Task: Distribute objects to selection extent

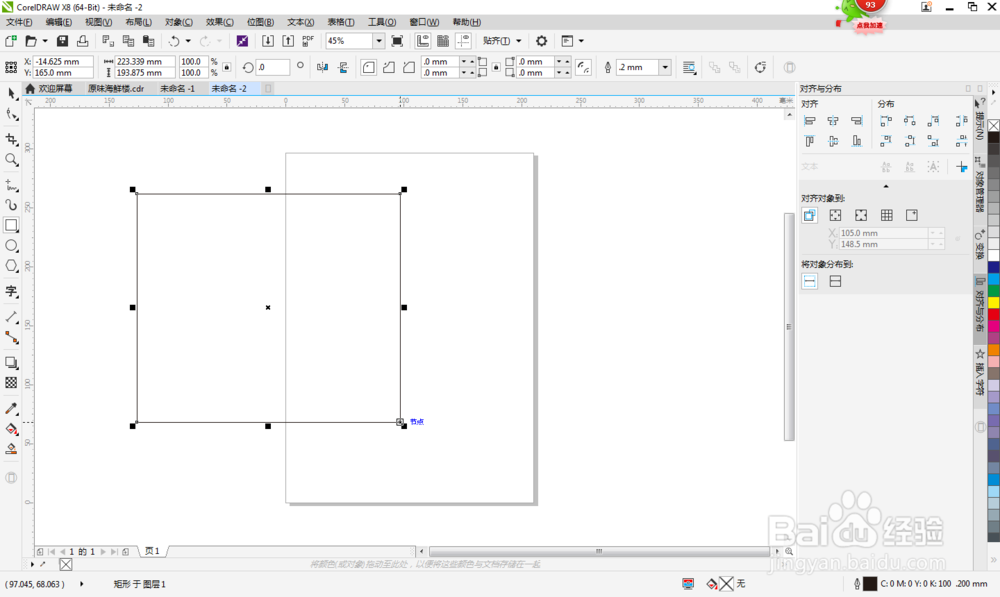Action: [809, 281]
